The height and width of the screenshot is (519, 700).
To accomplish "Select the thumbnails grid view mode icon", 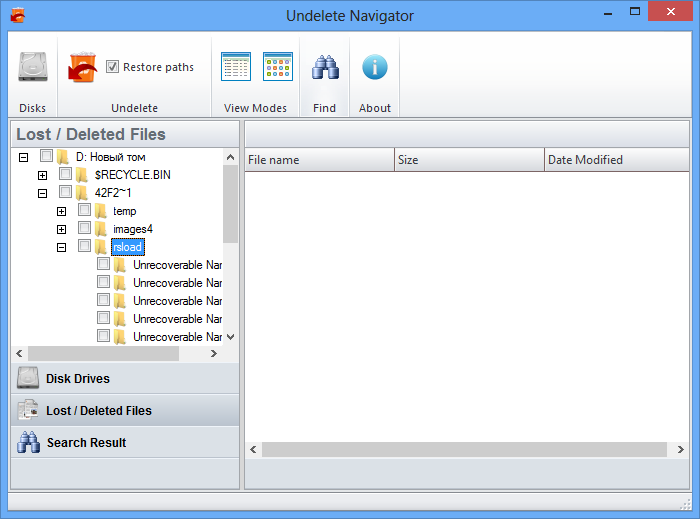I will pos(278,66).
